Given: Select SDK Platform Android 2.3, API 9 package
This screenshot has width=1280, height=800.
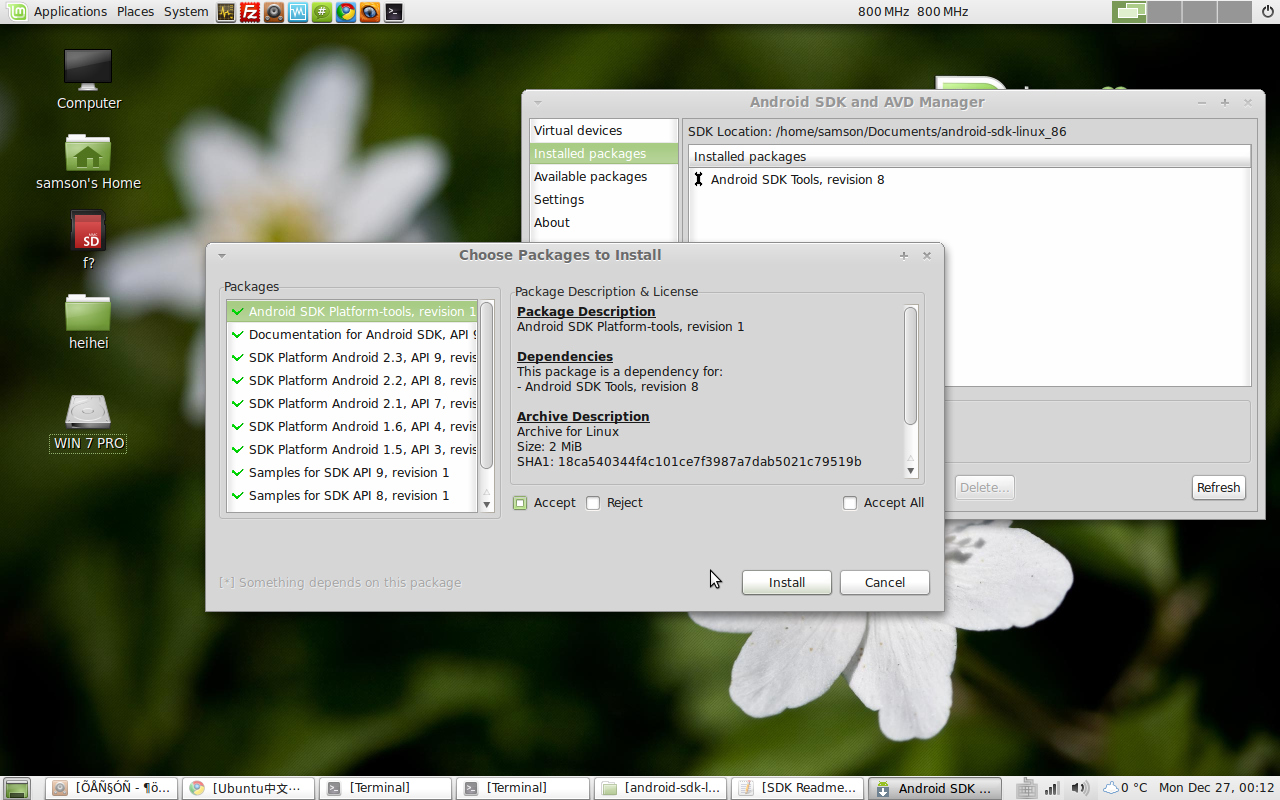Looking at the screenshot, I should 352,358.
